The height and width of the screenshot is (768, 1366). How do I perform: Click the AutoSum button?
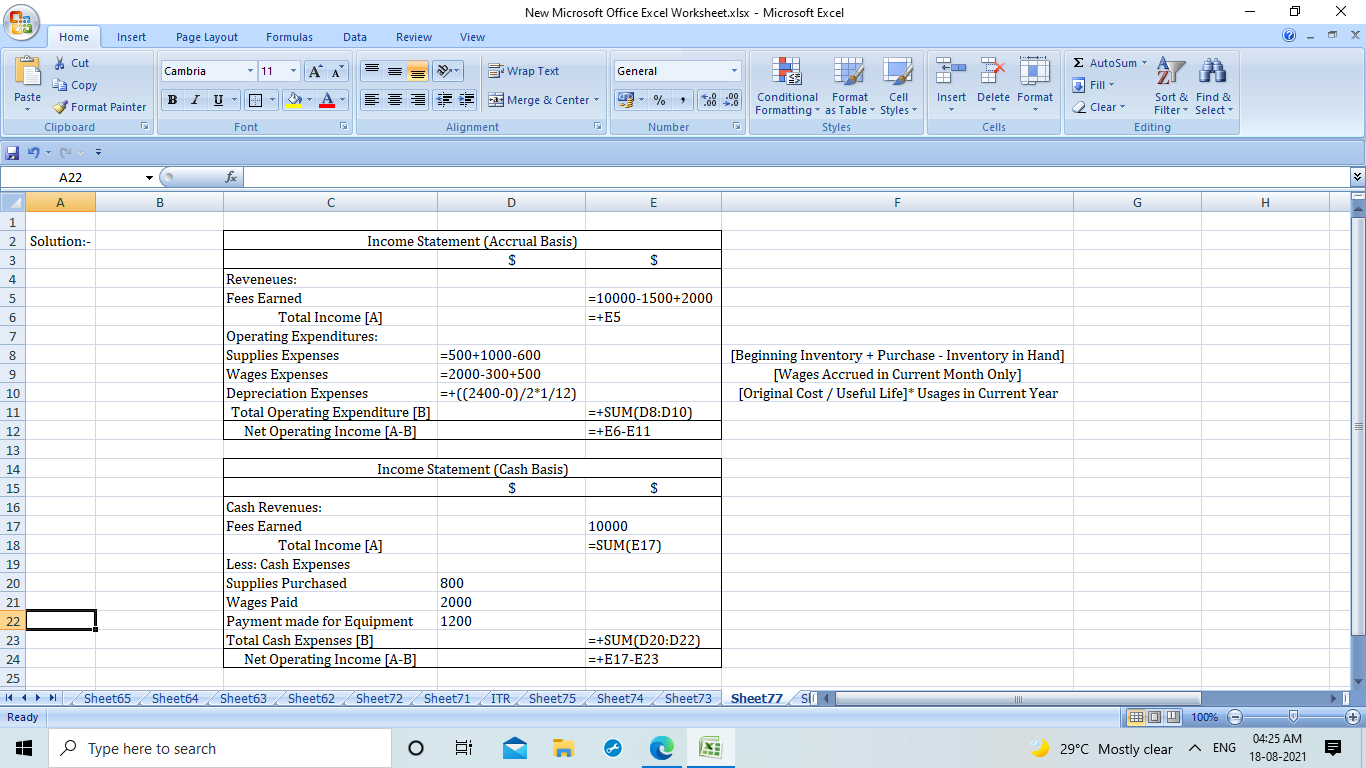tap(1104, 63)
